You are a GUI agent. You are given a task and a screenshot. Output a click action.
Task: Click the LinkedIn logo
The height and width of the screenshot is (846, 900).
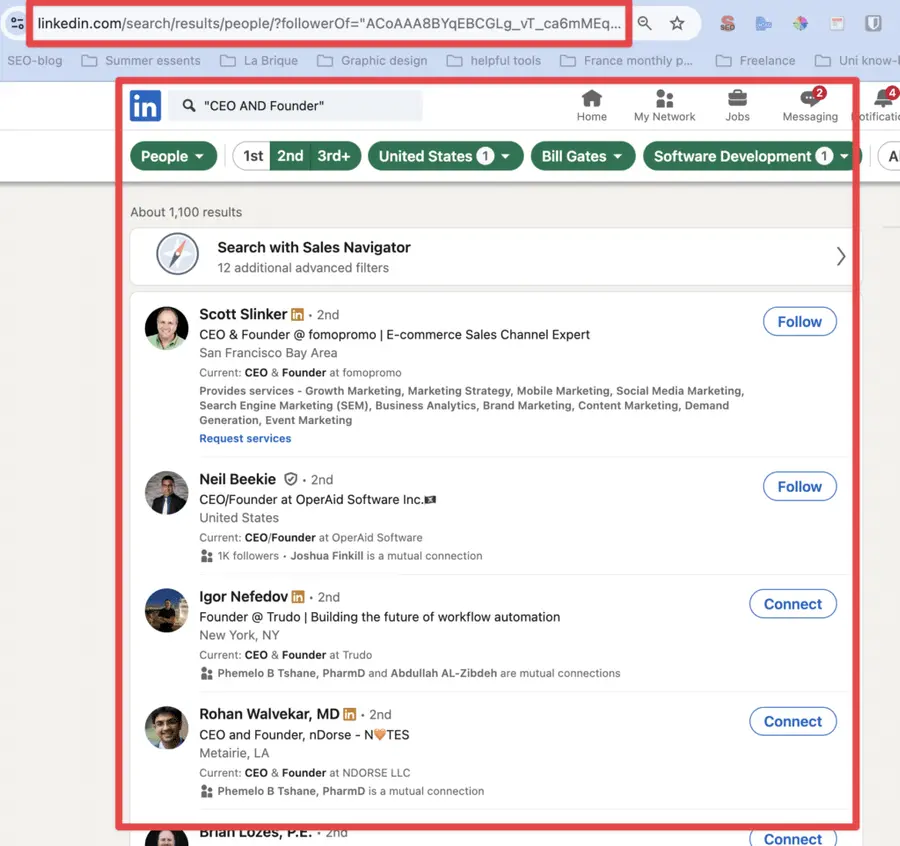[145, 106]
